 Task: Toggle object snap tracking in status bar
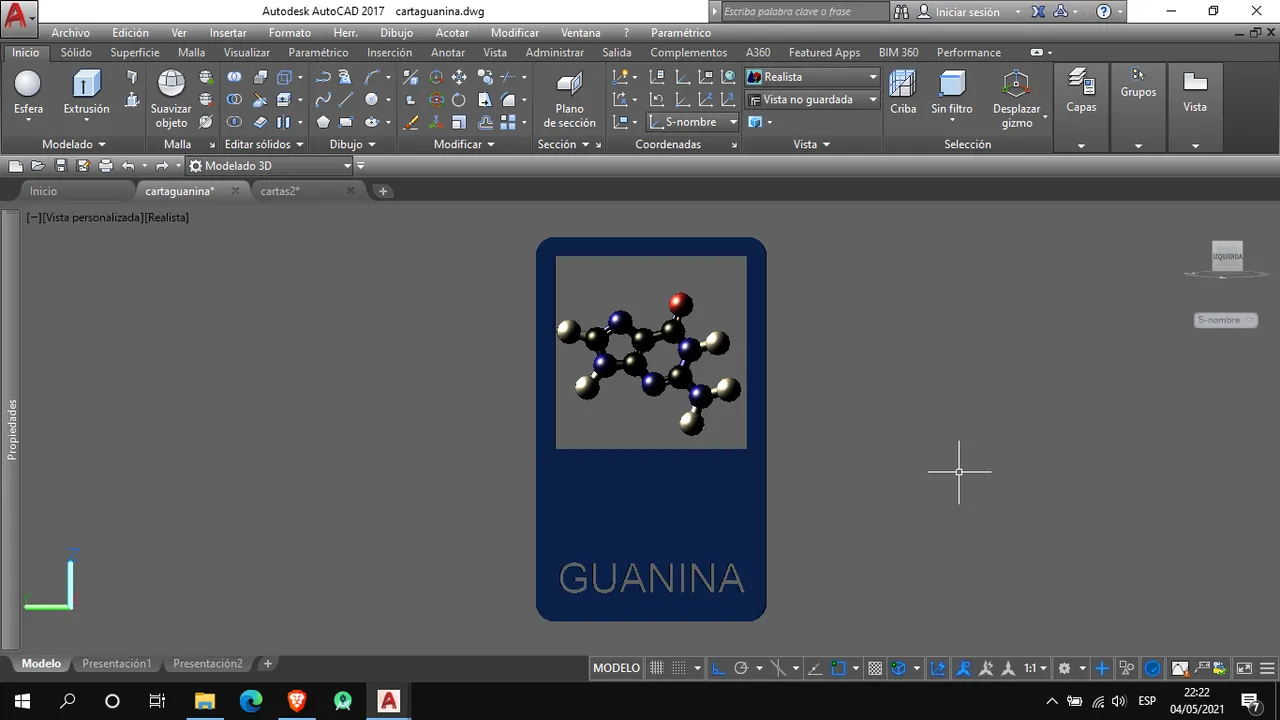[815, 668]
